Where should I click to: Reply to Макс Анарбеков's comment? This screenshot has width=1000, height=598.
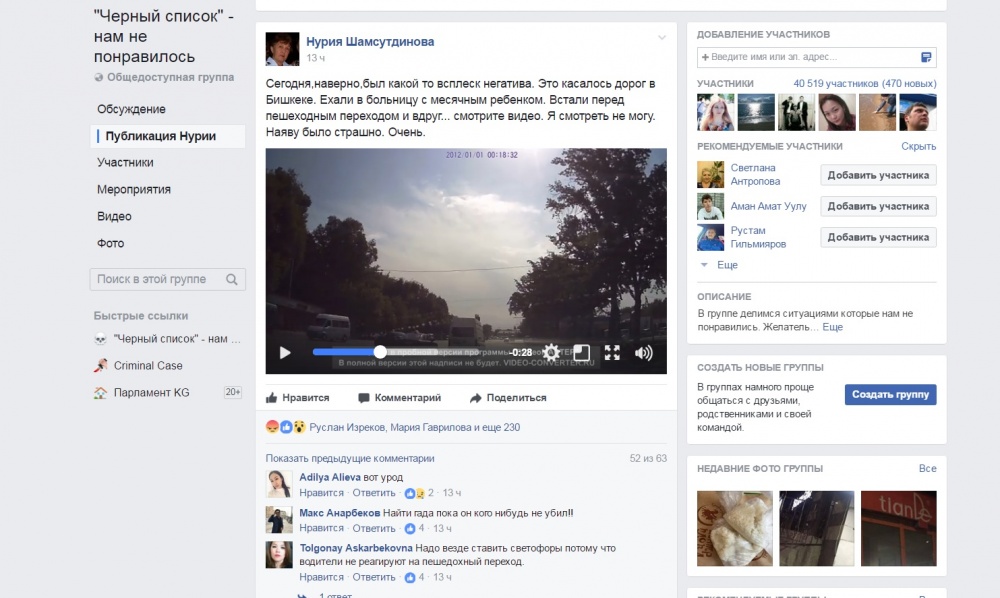coord(374,528)
